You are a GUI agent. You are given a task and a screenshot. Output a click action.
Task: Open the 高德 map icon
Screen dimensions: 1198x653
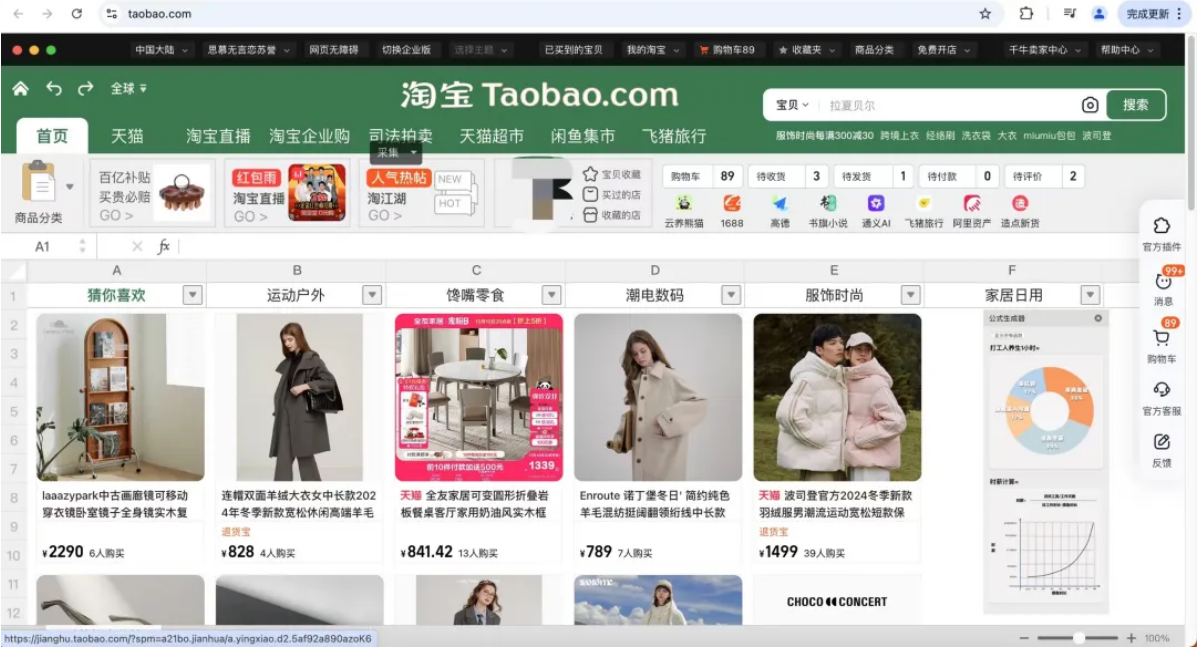(779, 203)
